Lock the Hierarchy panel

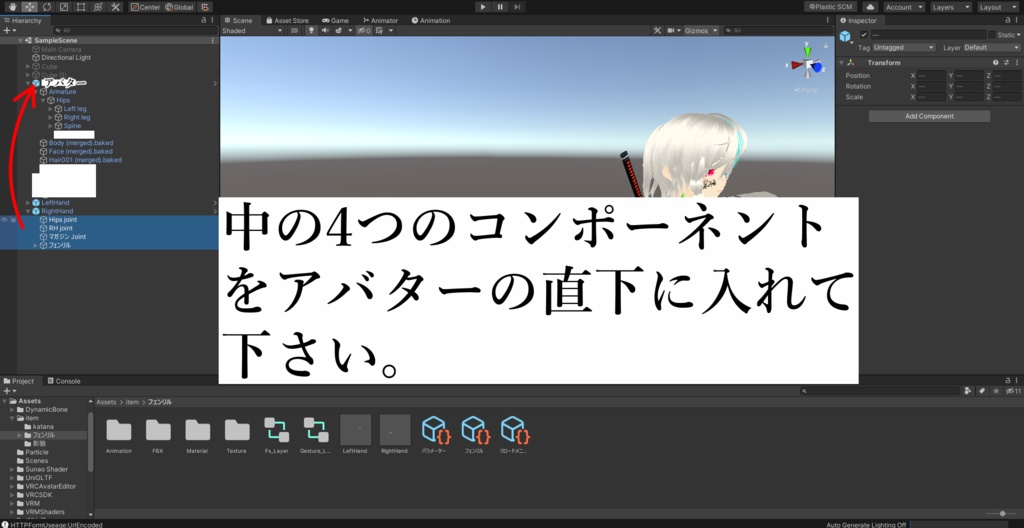point(204,20)
